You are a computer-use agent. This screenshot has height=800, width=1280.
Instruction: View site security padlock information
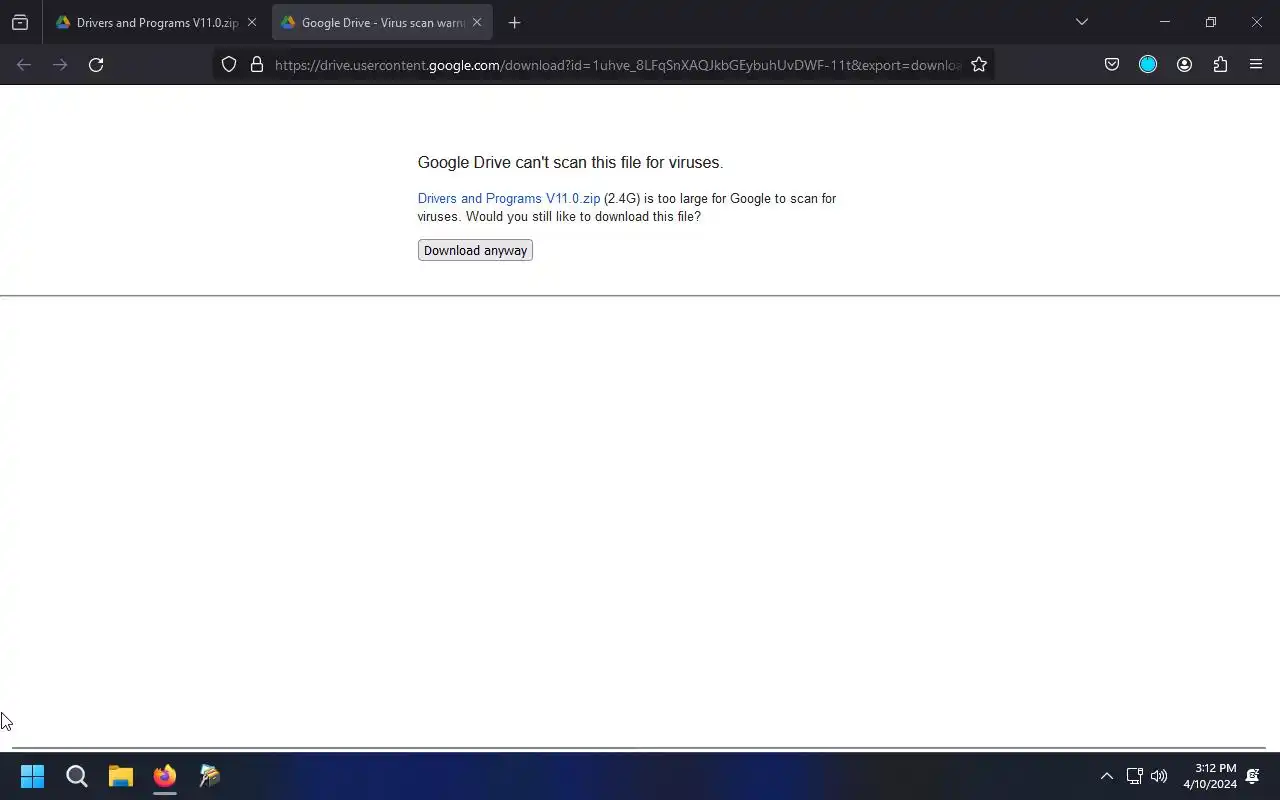click(257, 65)
